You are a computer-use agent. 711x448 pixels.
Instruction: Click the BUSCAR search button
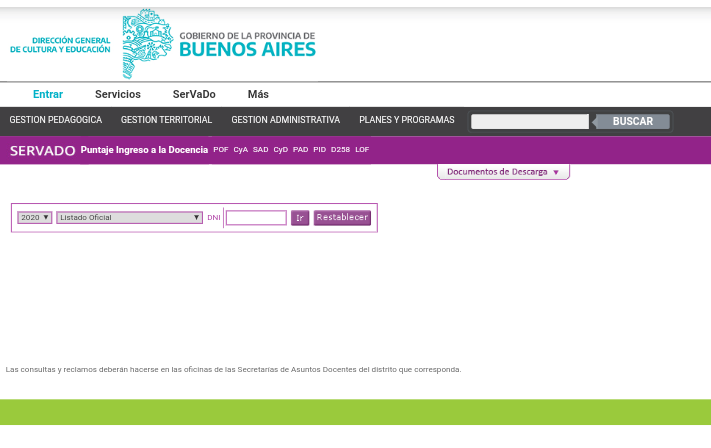coord(633,122)
